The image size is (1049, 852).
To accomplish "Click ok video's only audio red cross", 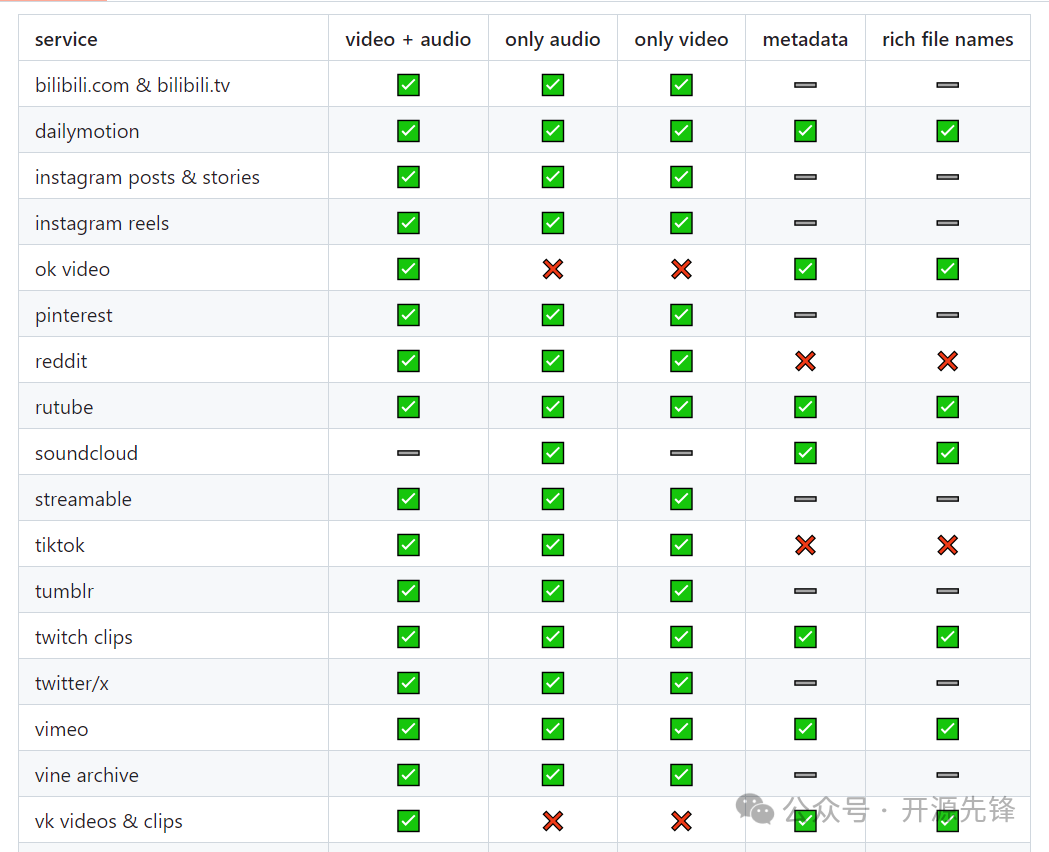I will (553, 269).
